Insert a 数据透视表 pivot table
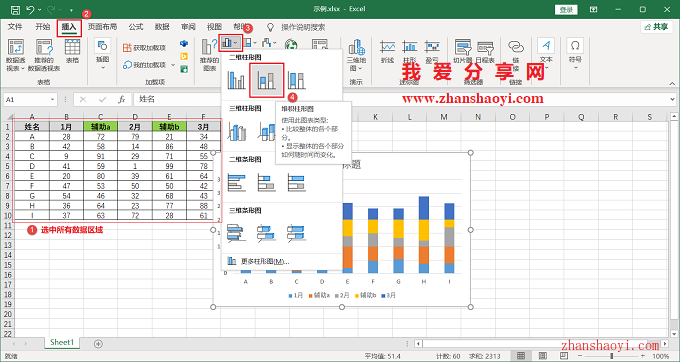 [15, 55]
